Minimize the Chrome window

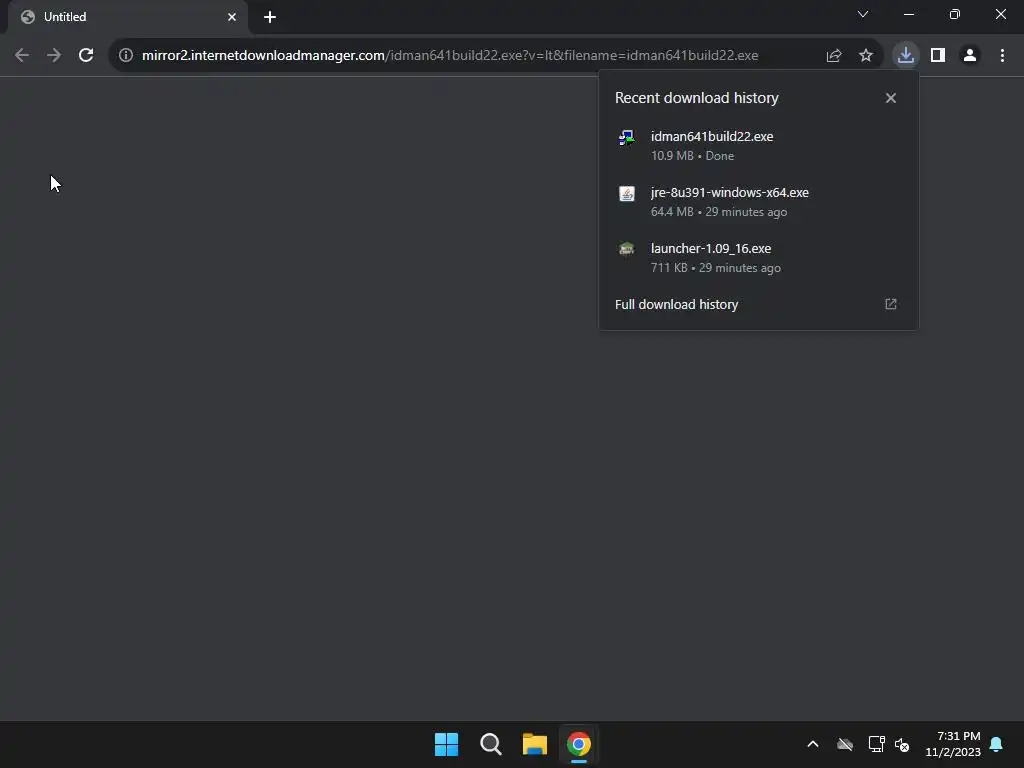click(908, 14)
